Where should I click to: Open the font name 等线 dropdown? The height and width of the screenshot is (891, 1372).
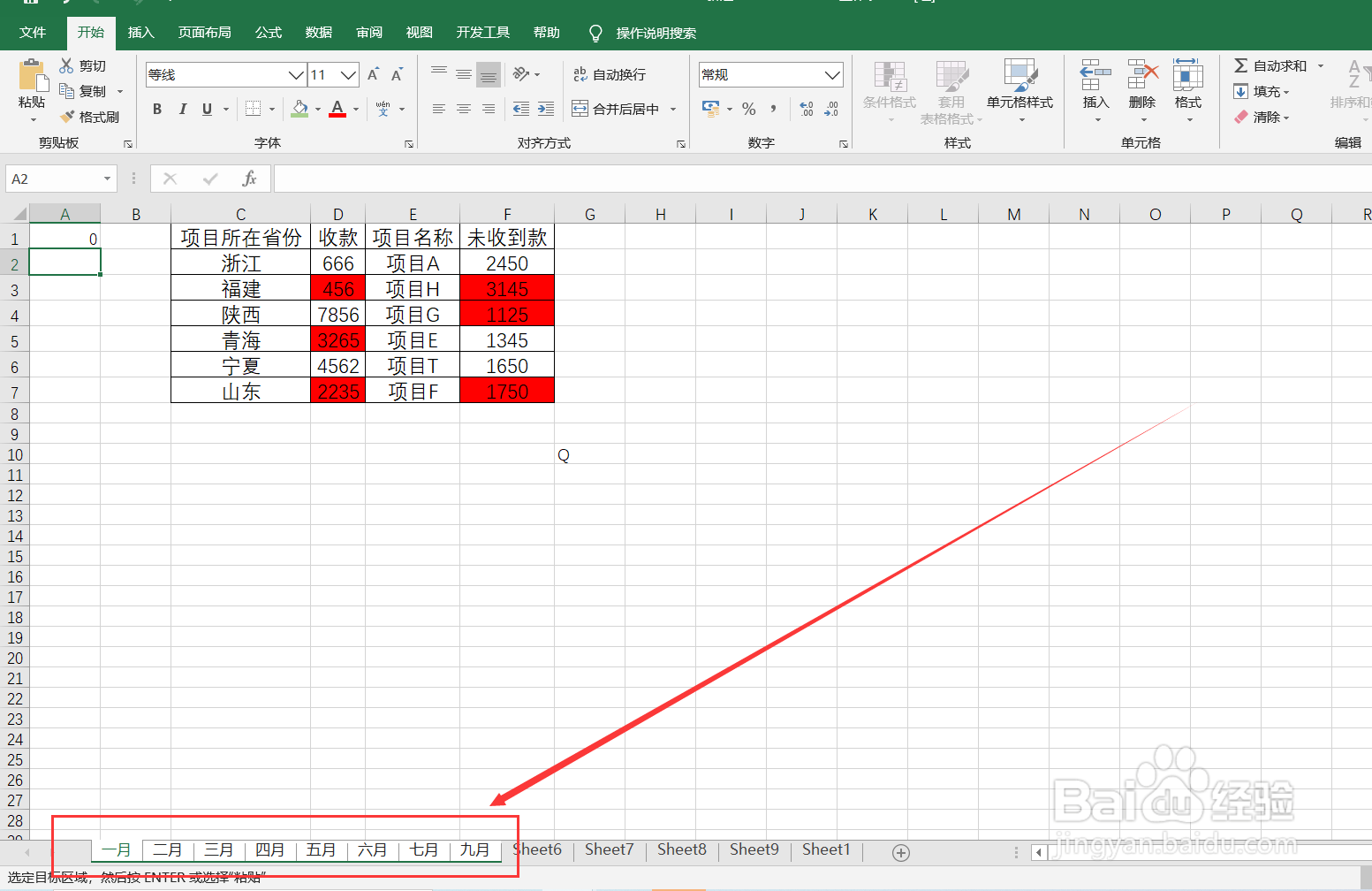click(297, 75)
